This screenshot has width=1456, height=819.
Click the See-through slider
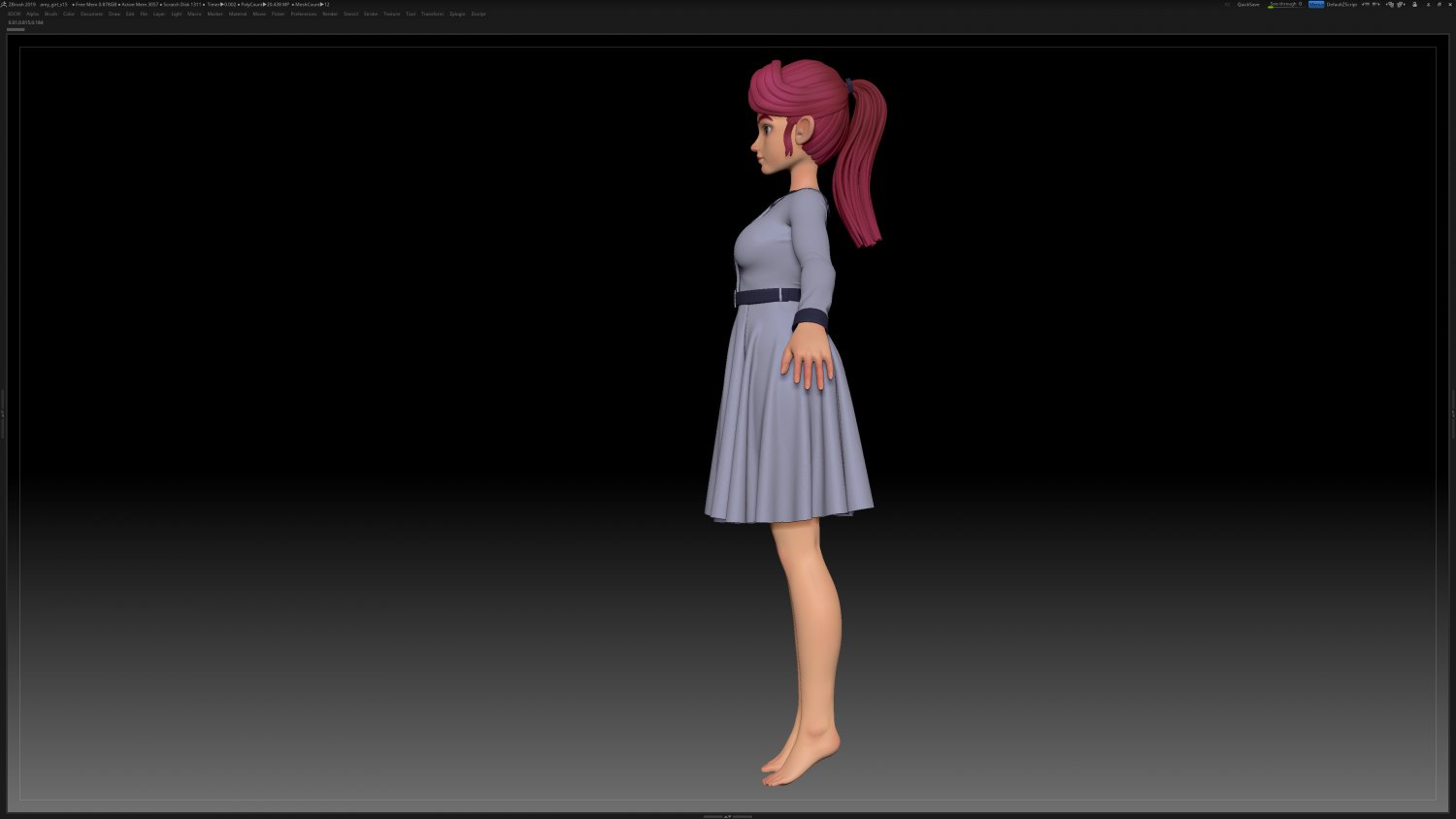(1286, 3)
